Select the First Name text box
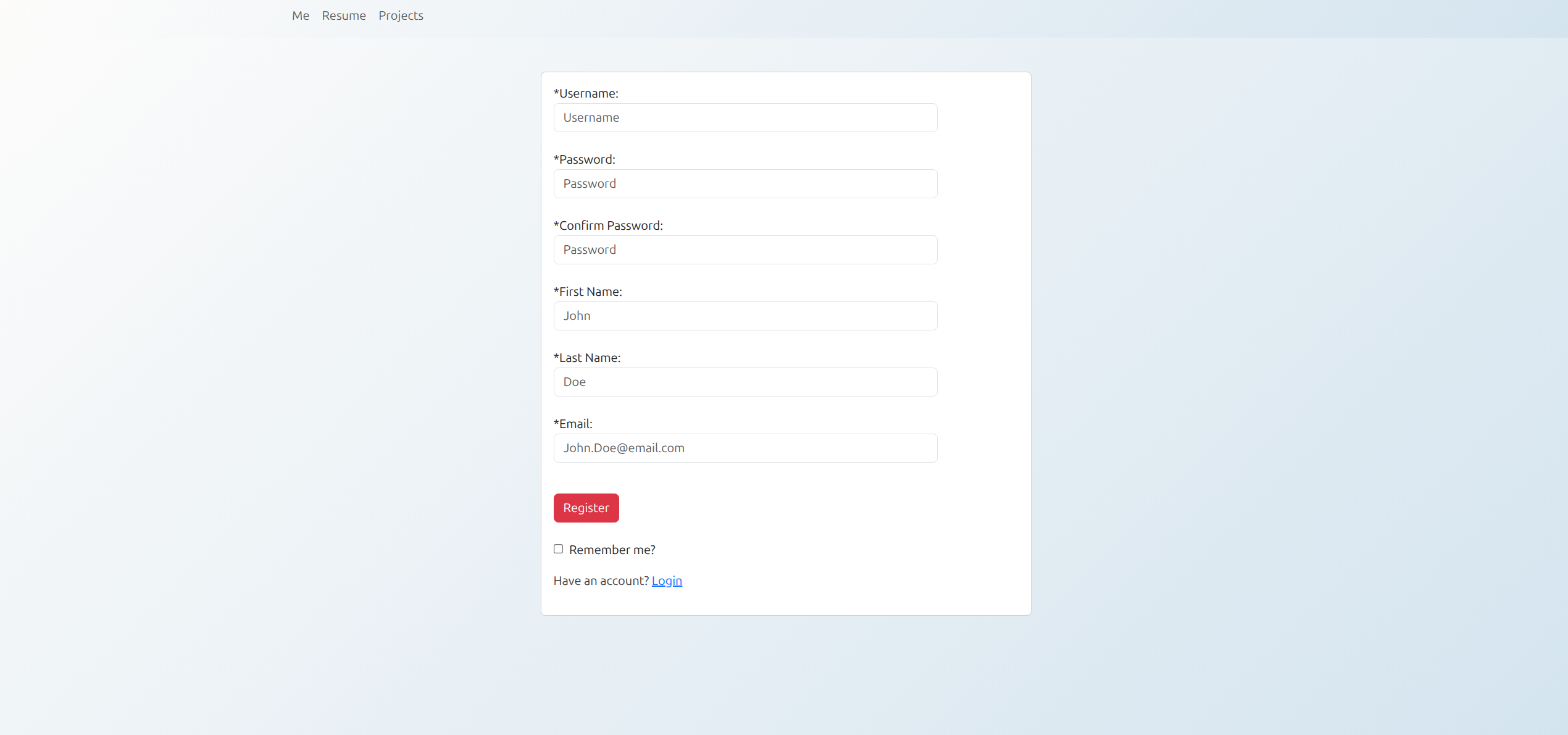 pos(745,316)
